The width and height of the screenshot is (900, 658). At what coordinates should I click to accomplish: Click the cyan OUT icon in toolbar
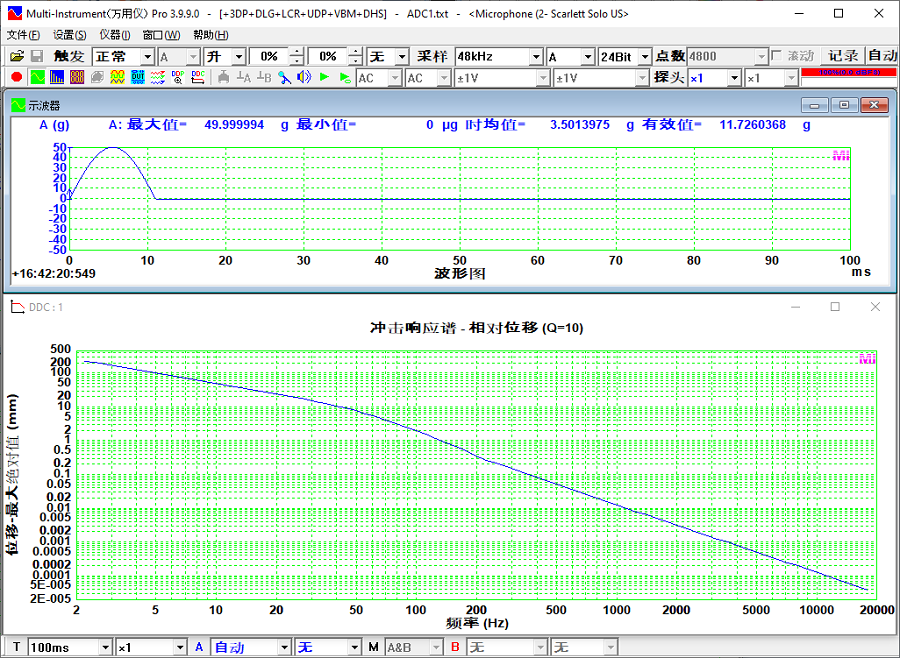pyautogui.click(x=138, y=77)
